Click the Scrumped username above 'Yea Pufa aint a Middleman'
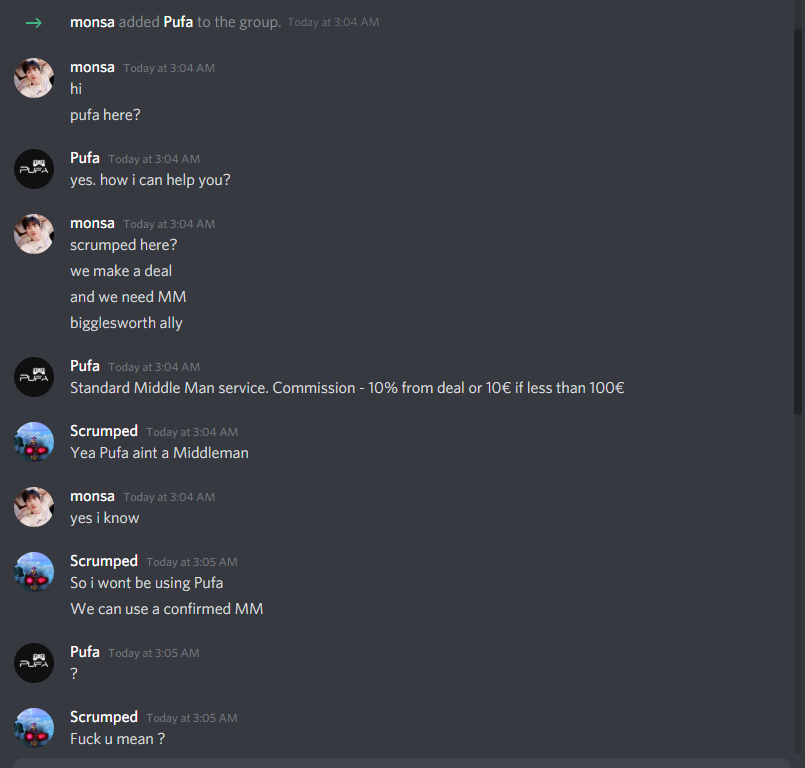Viewport: 805px width, 768px height. [x=104, y=431]
